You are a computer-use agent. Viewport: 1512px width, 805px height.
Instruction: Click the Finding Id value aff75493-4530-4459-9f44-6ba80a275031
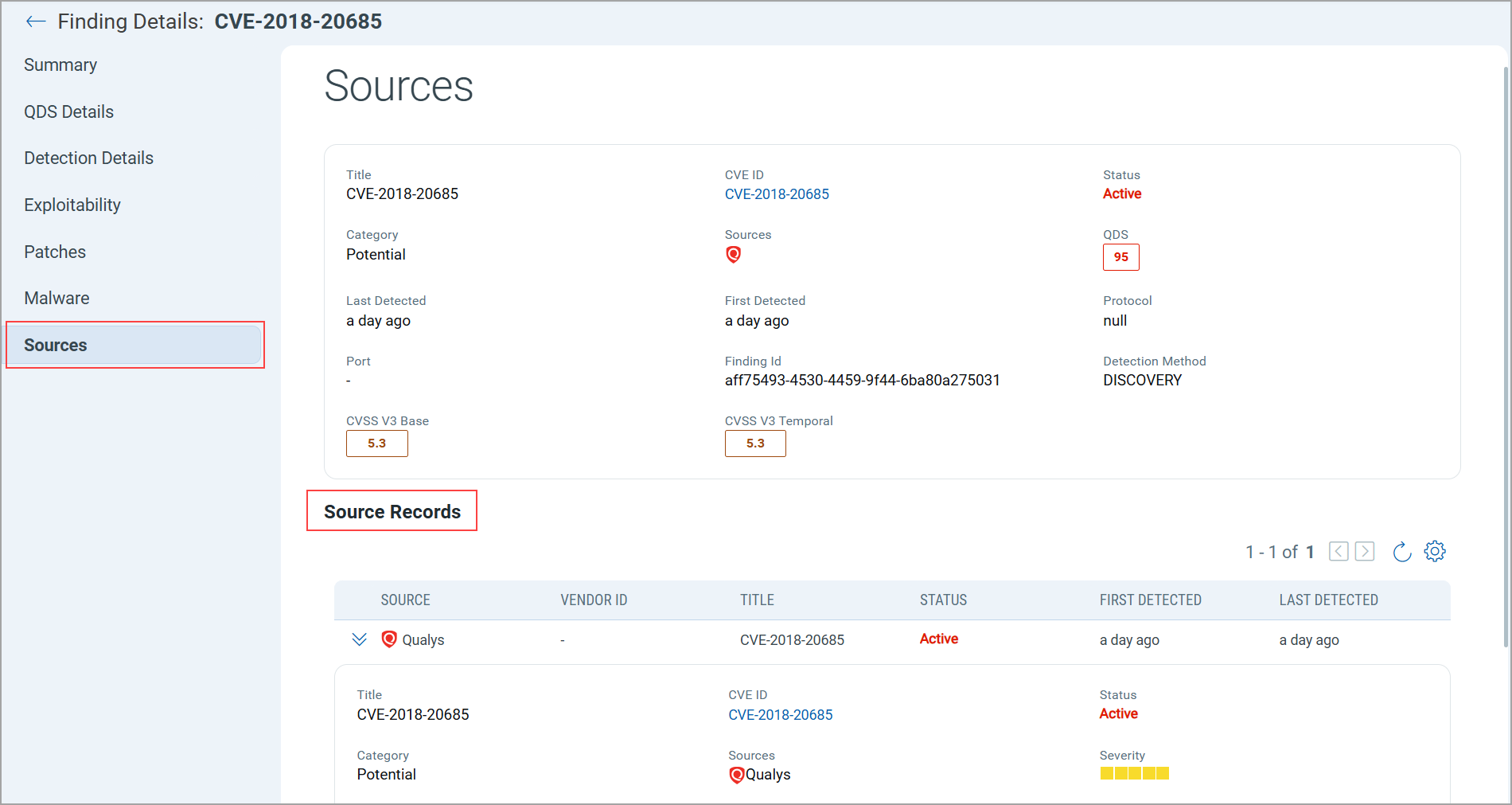tap(862, 381)
